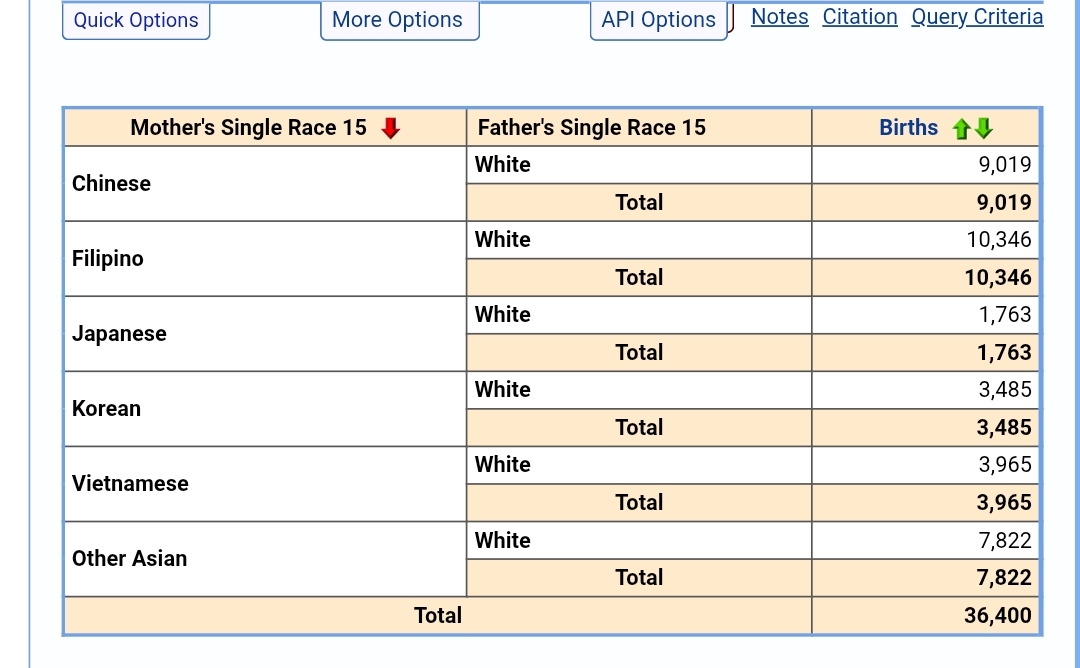Open the Quick Options tab

[136, 20]
